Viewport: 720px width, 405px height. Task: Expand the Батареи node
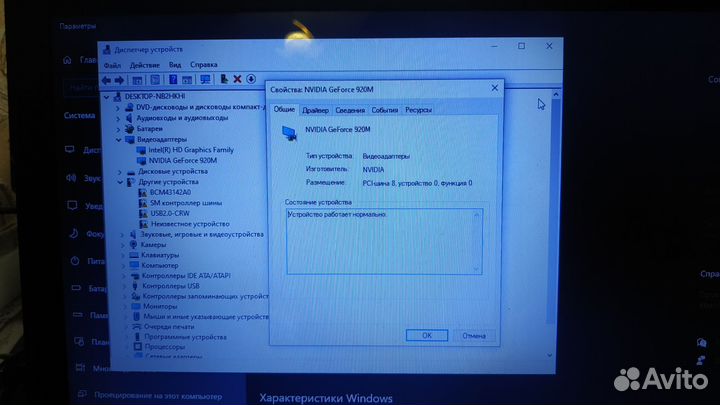click(118, 129)
